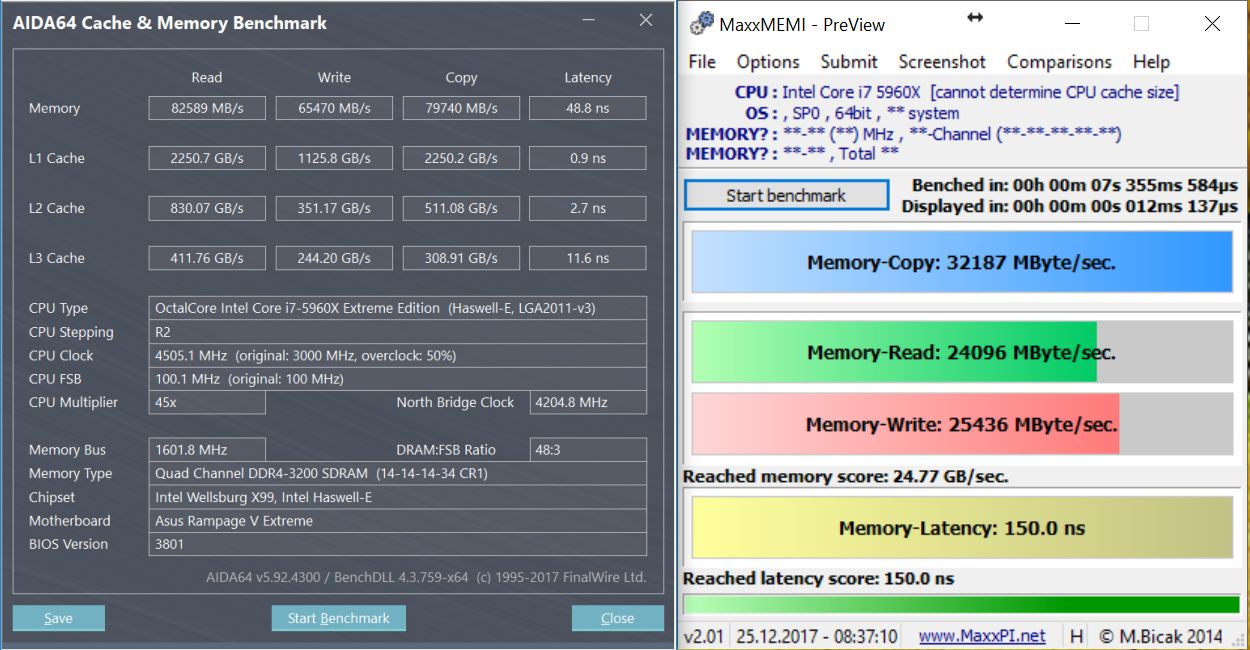Click the MaxxMEMI app icon in title bar
This screenshot has height=650, width=1250.
(702, 24)
